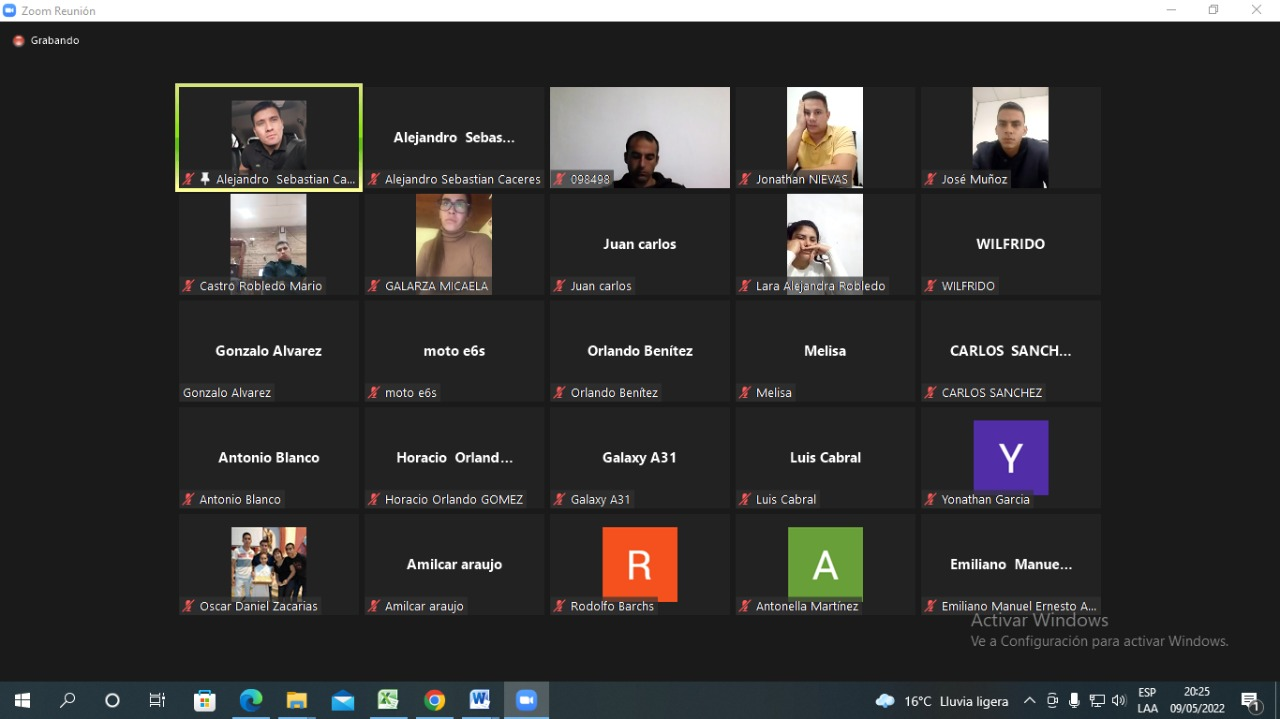1280x719 pixels.
Task: Open the notification action center
Action: point(1250,701)
